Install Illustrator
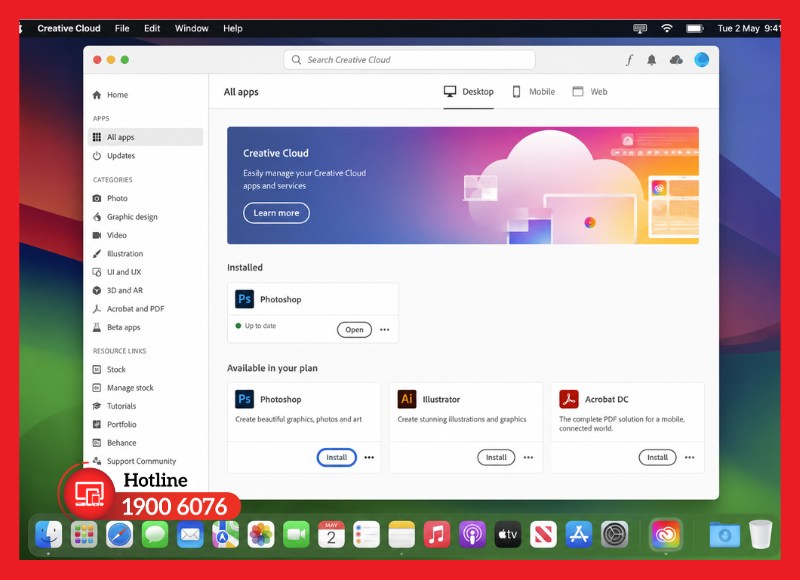The width and height of the screenshot is (800, 580). 496,458
